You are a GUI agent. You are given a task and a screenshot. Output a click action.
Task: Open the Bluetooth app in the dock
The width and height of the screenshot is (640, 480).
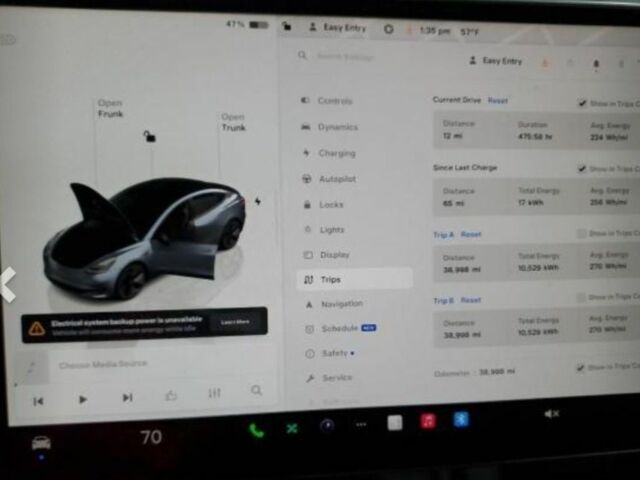click(x=461, y=420)
